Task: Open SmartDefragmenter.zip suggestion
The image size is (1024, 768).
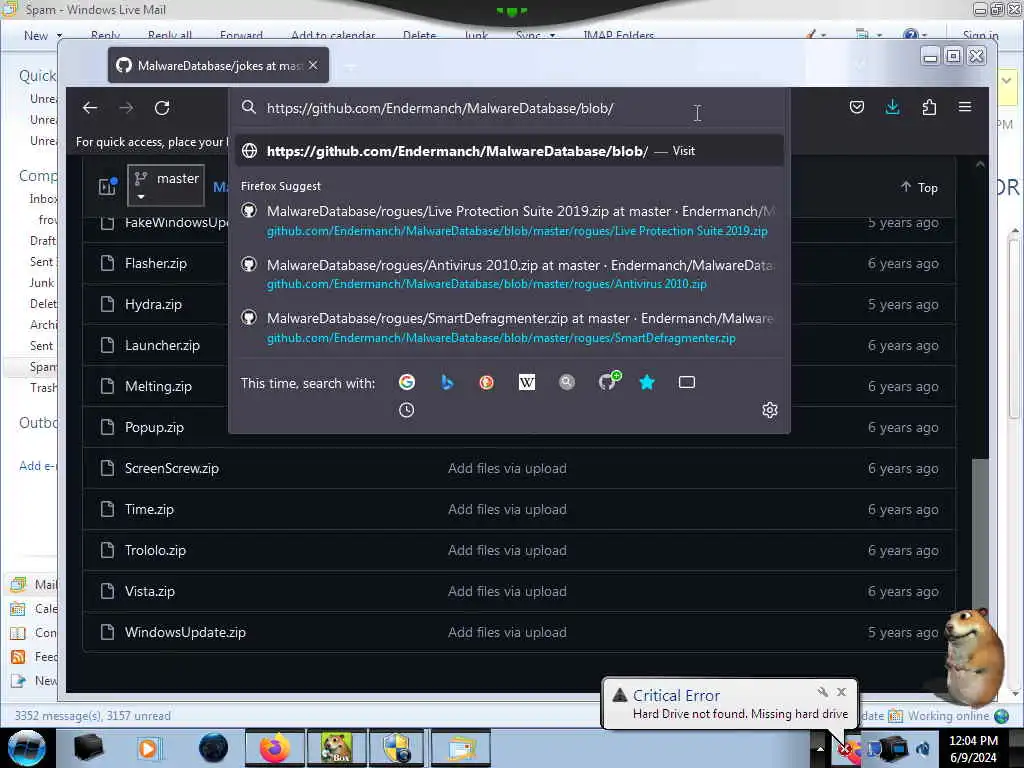Action: (509, 328)
